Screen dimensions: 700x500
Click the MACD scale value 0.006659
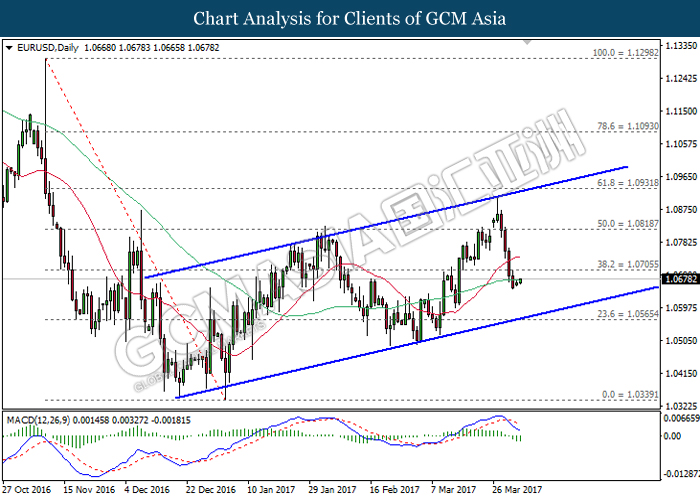[x=682, y=418]
